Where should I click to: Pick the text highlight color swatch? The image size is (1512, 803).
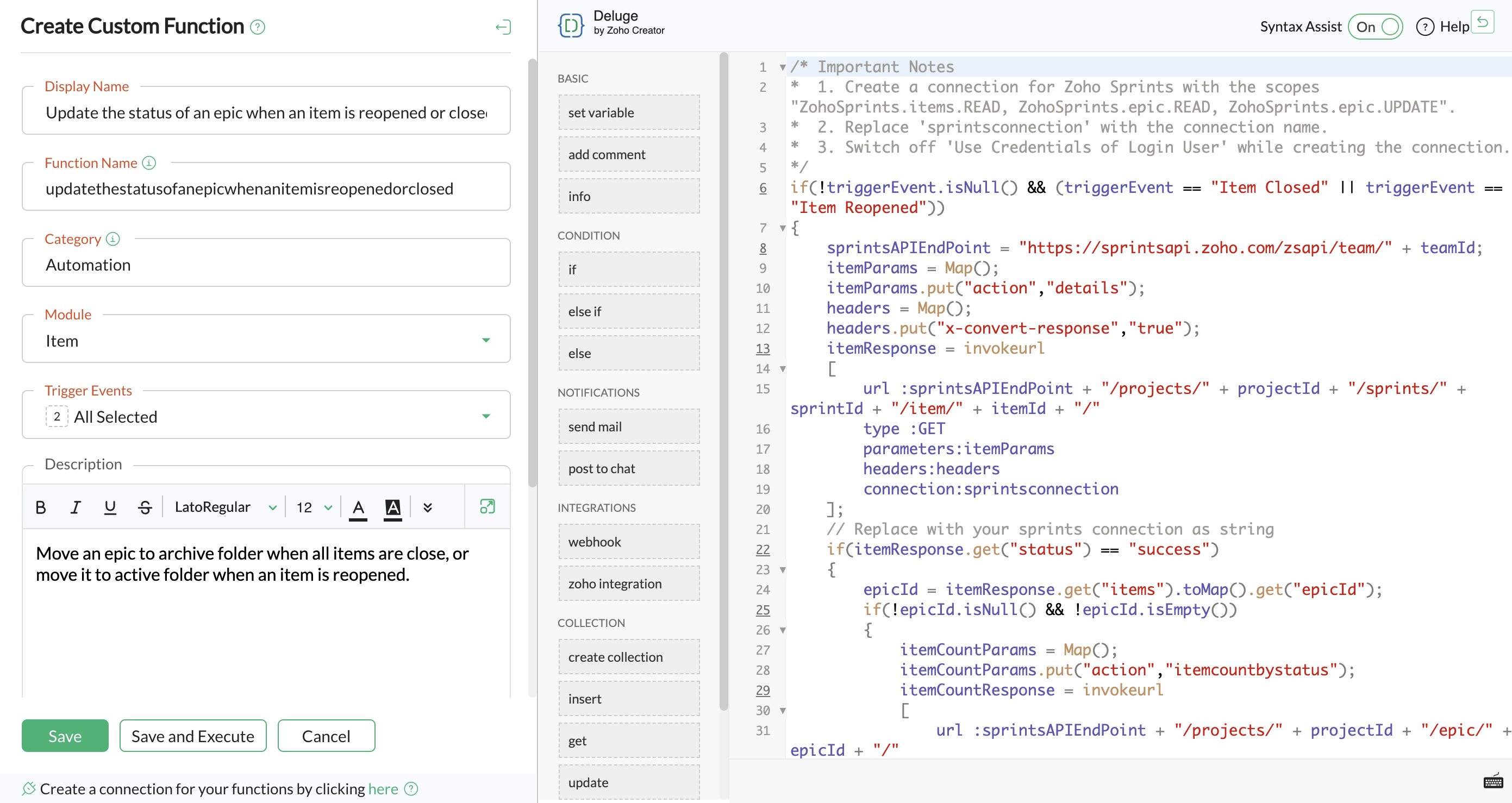click(x=392, y=507)
